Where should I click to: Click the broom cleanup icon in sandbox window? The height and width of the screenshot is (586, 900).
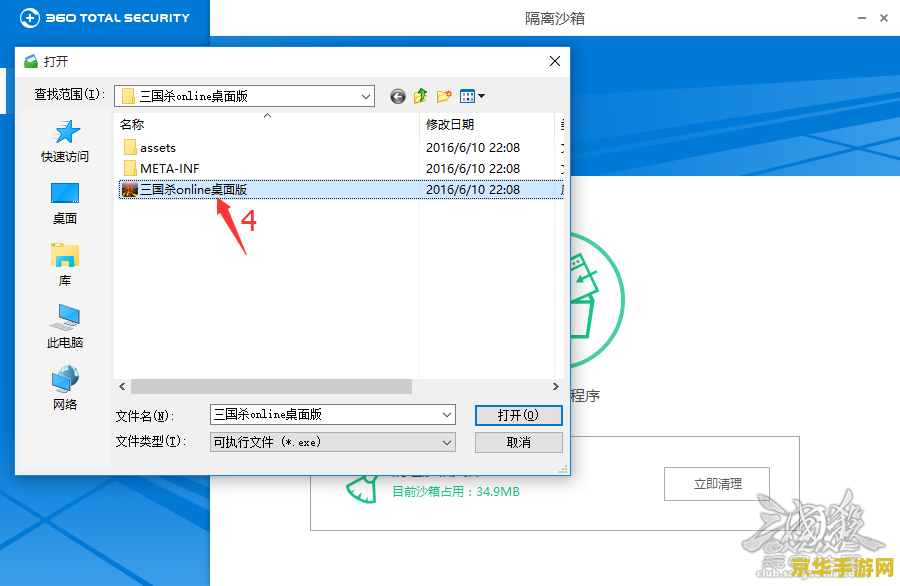363,489
